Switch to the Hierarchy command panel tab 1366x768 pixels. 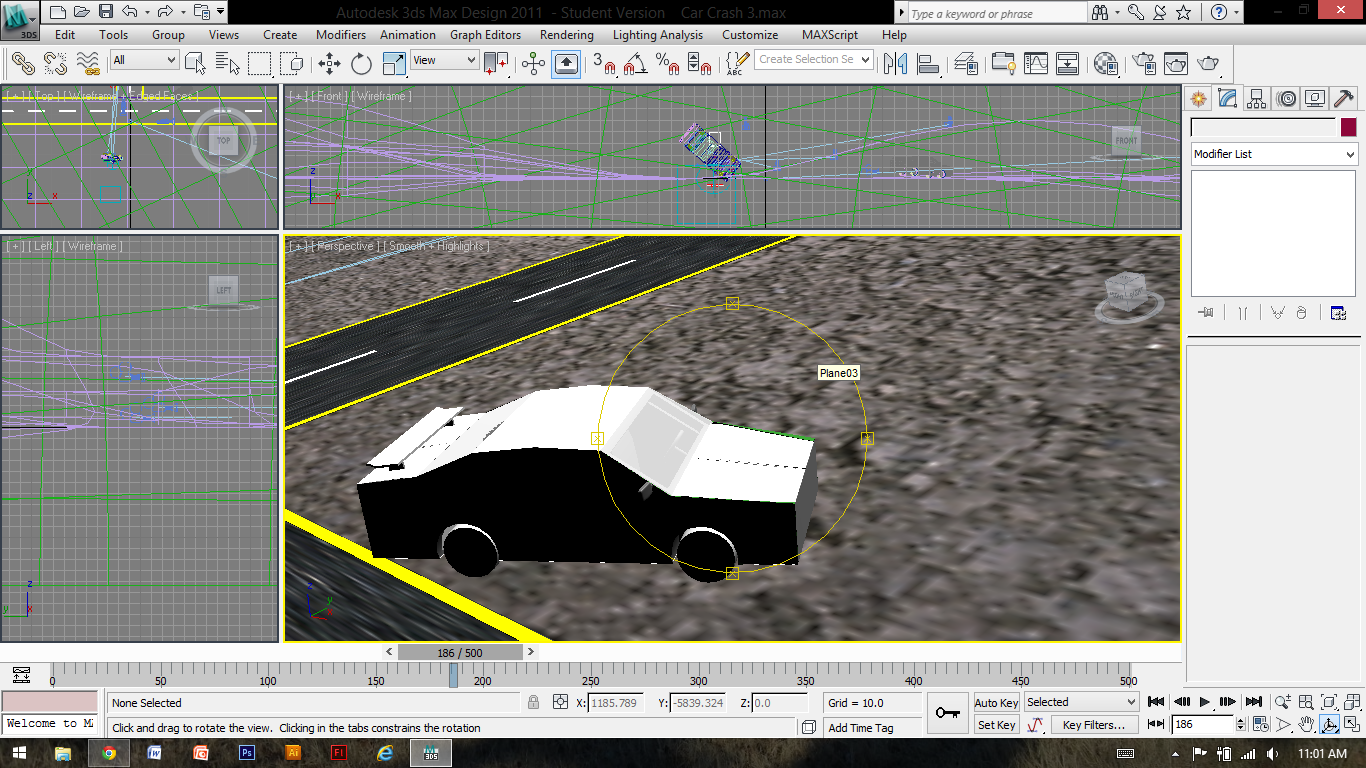point(1257,98)
